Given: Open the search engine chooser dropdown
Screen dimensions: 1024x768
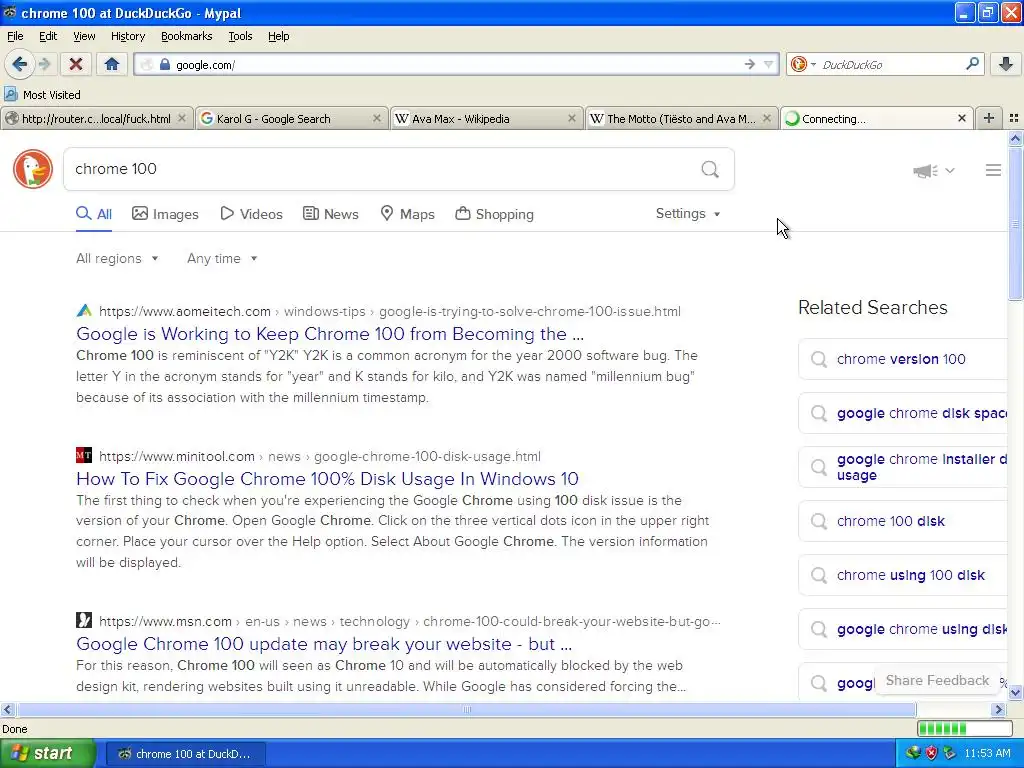Looking at the screenshot, I should tap(803, 64).
